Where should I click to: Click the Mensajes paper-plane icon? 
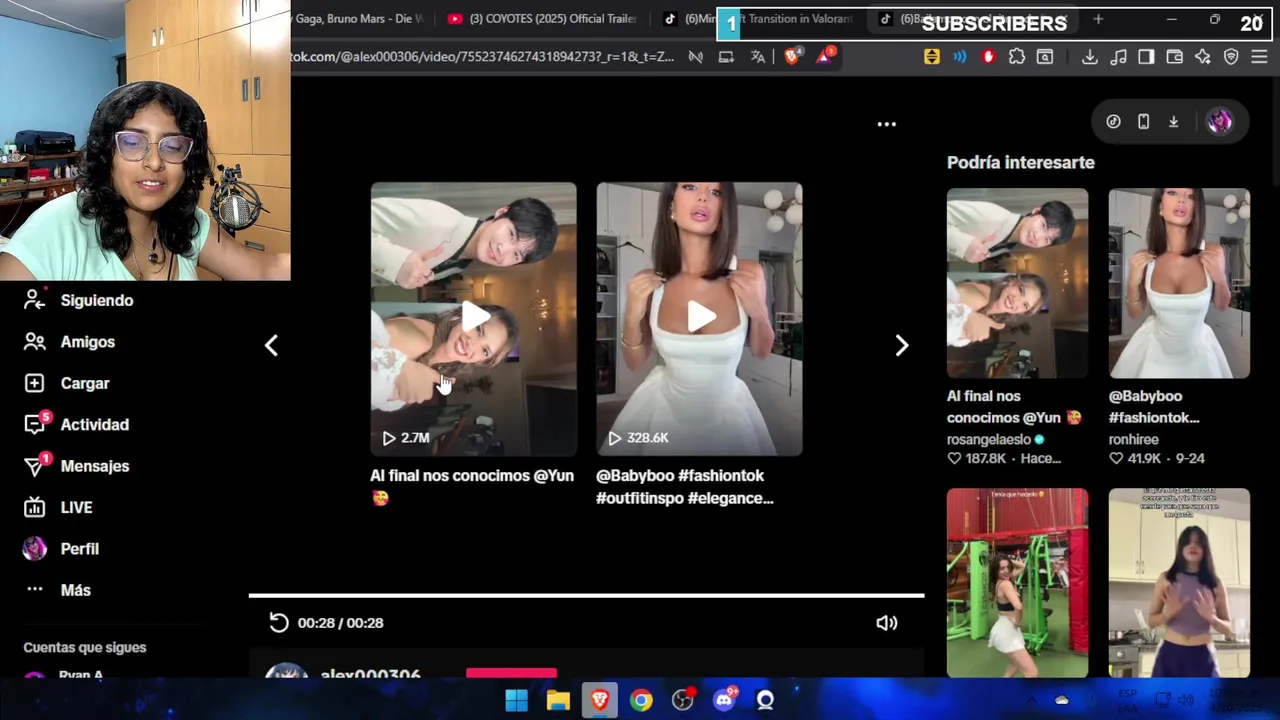click(34, 466)
